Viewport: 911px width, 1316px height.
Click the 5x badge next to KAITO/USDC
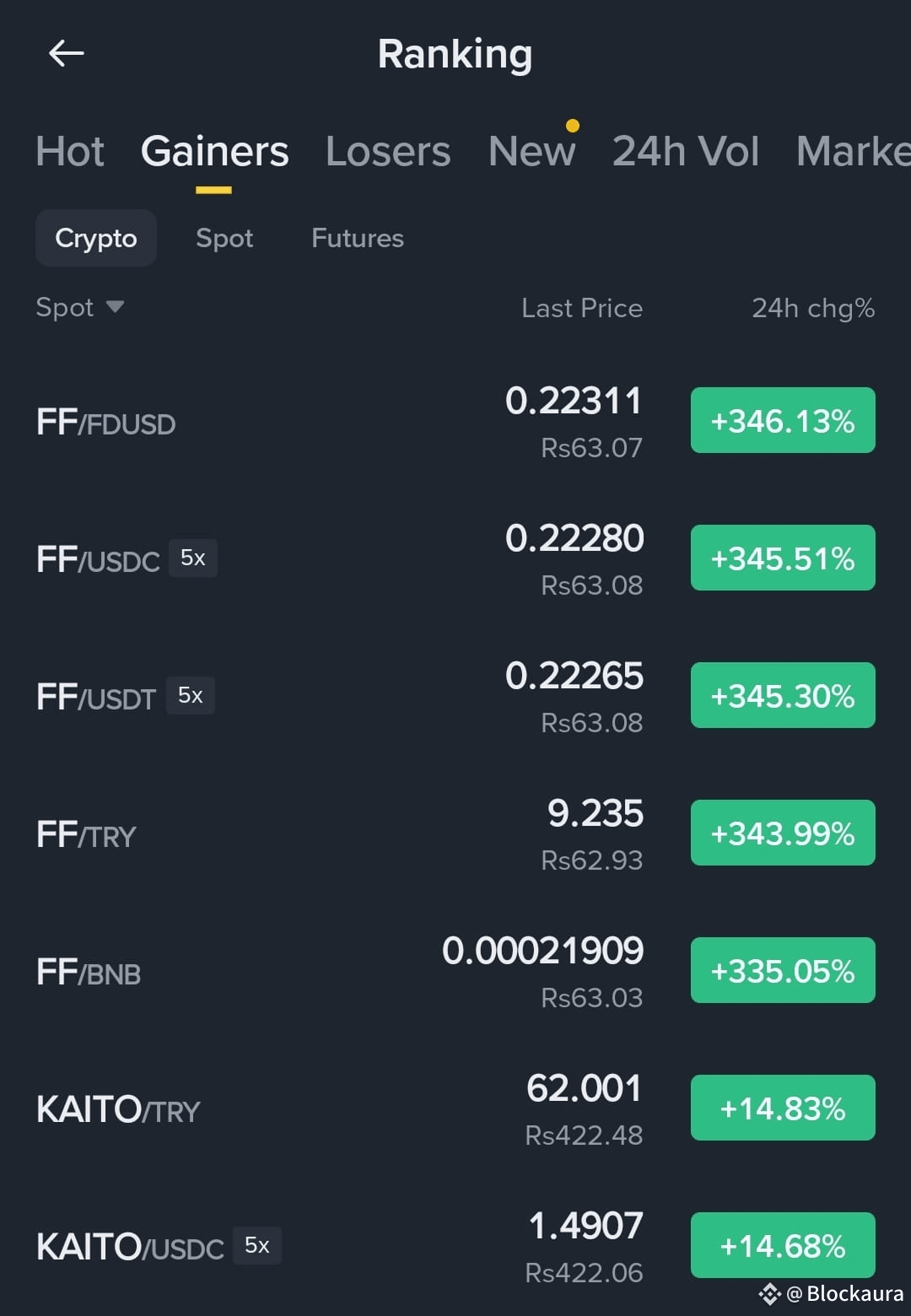[257, 1245]
